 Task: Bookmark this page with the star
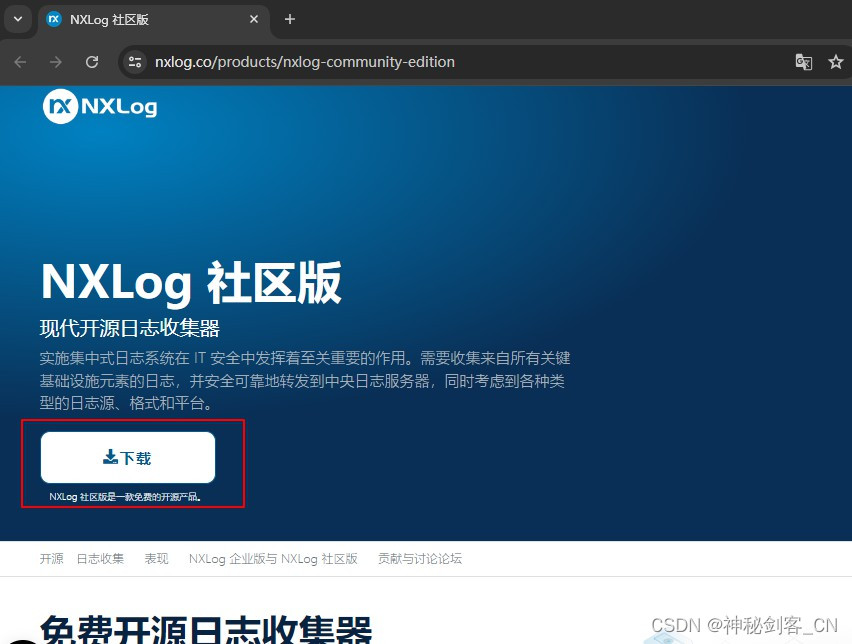pyautogui.click(x=836, y=62)
